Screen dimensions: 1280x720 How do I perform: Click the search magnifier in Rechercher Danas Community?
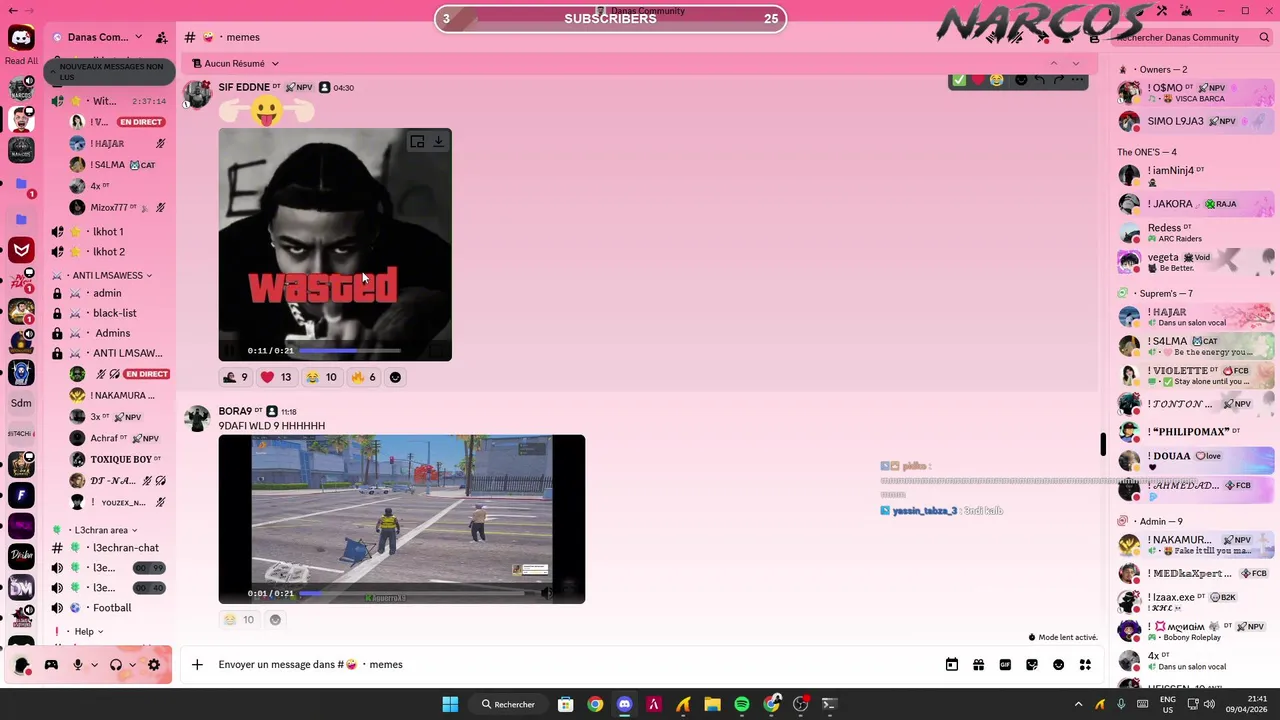(x=1264, y=38)
